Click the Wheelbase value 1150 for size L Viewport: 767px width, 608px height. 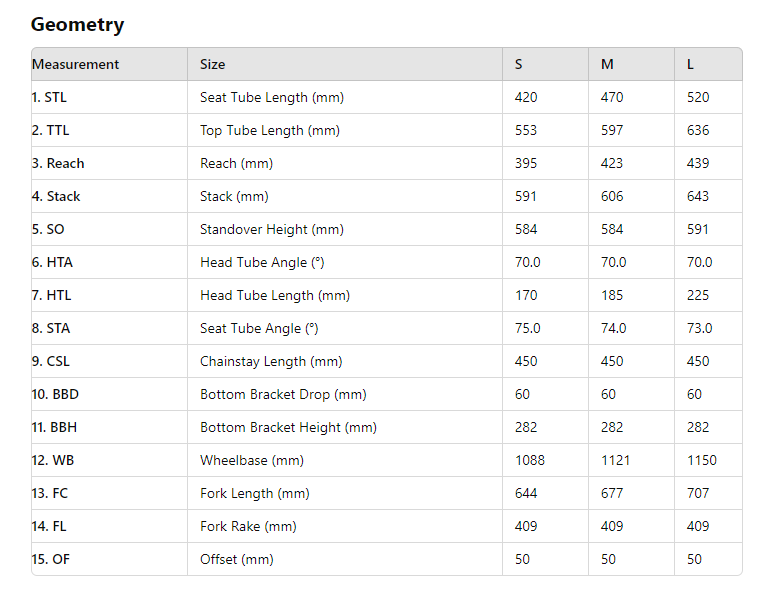coord(701,460)
